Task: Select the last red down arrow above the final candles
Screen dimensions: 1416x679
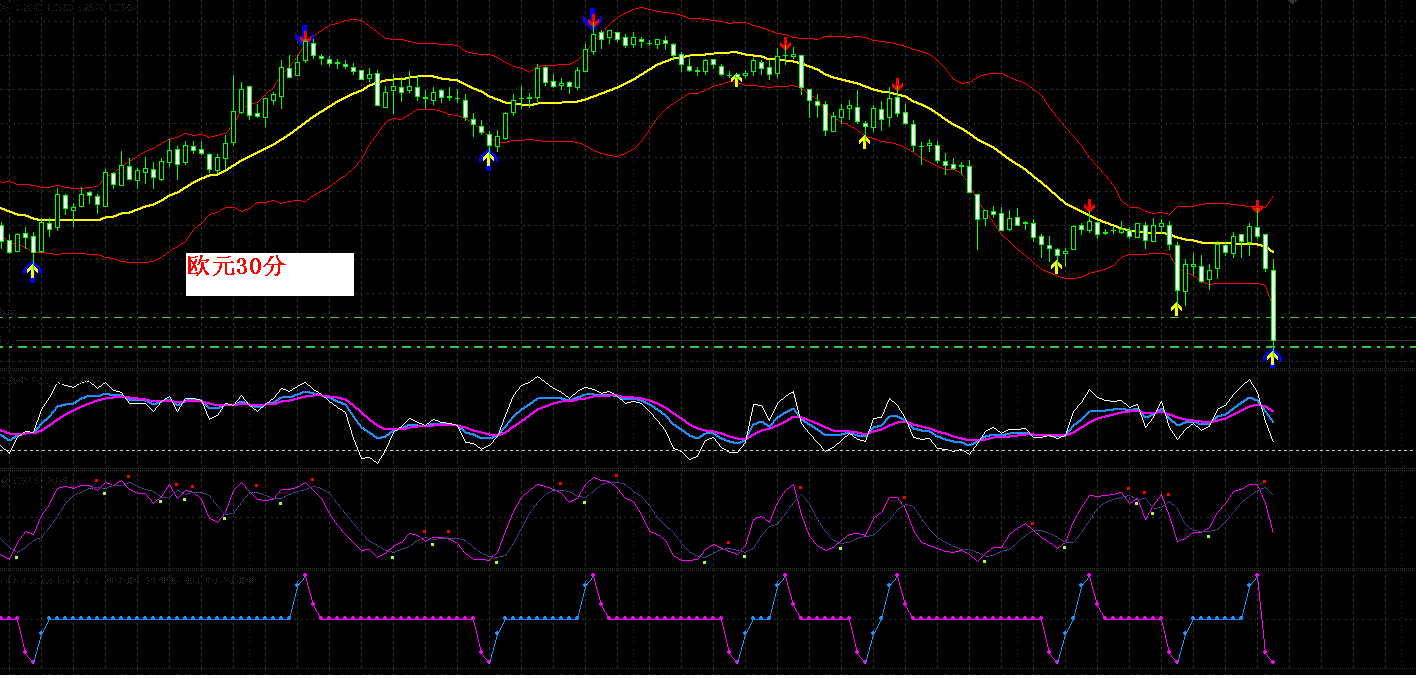Action: coord(1257,207)
